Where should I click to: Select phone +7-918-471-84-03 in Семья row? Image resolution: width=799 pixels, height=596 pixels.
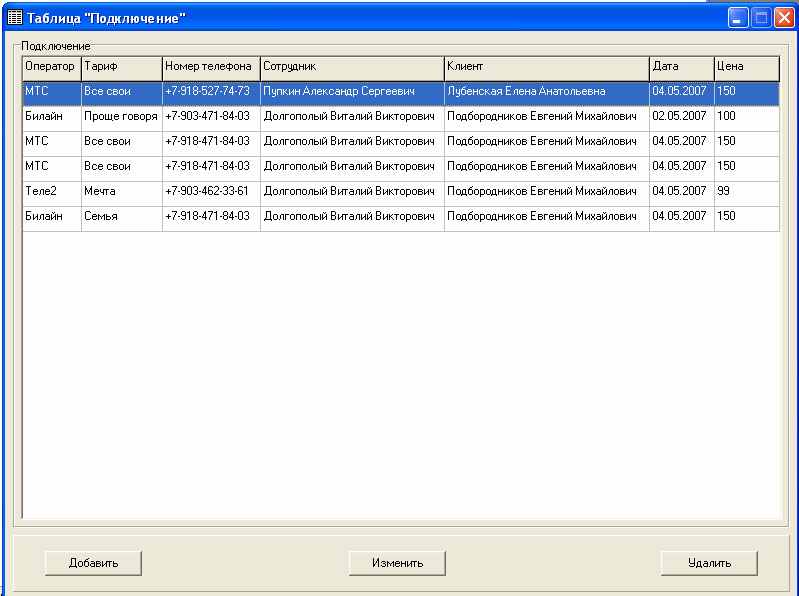211,219
